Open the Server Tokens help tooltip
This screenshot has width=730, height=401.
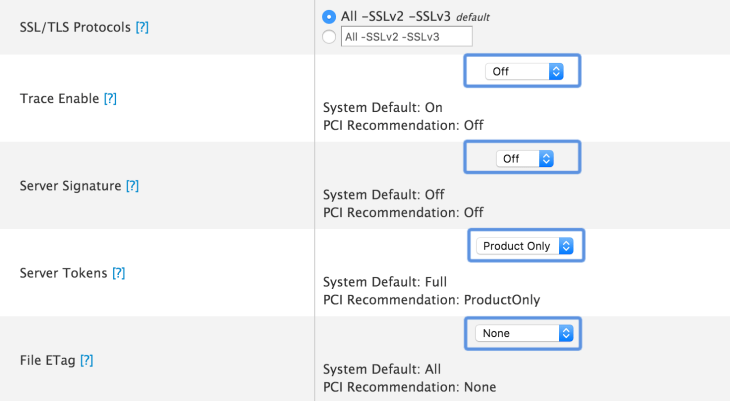[x=119, y=272]
